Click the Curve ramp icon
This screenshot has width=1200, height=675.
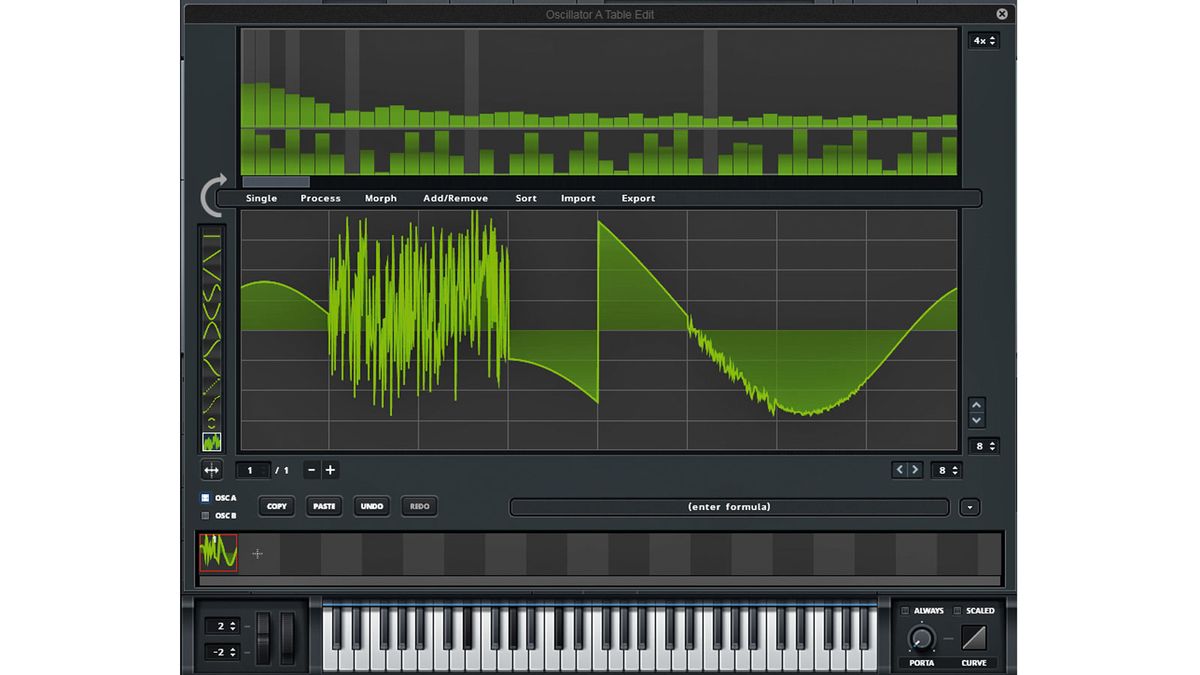pyautogui.click(x=973, y=638)
